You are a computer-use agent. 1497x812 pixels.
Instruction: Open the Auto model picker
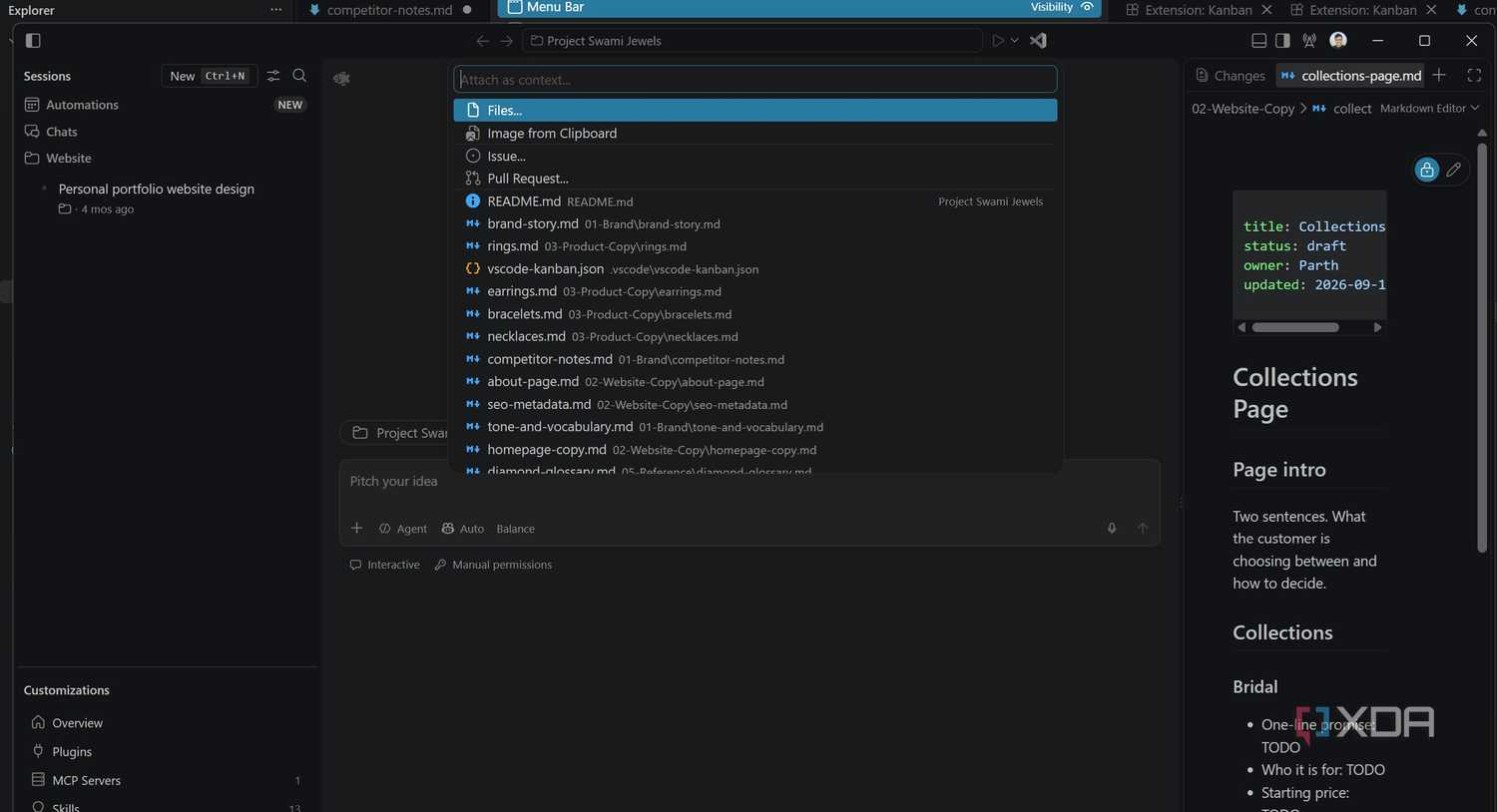point(463,529)
